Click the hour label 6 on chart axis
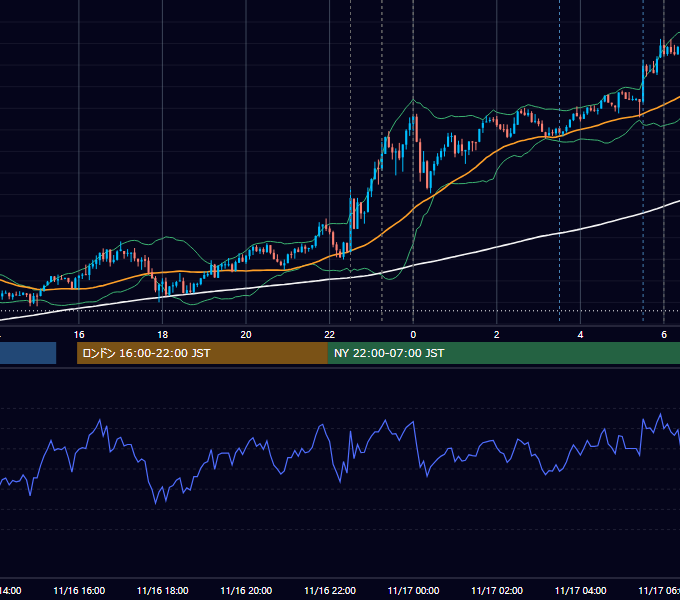Screen dimensions: 680x600 (x=664, y=335)
